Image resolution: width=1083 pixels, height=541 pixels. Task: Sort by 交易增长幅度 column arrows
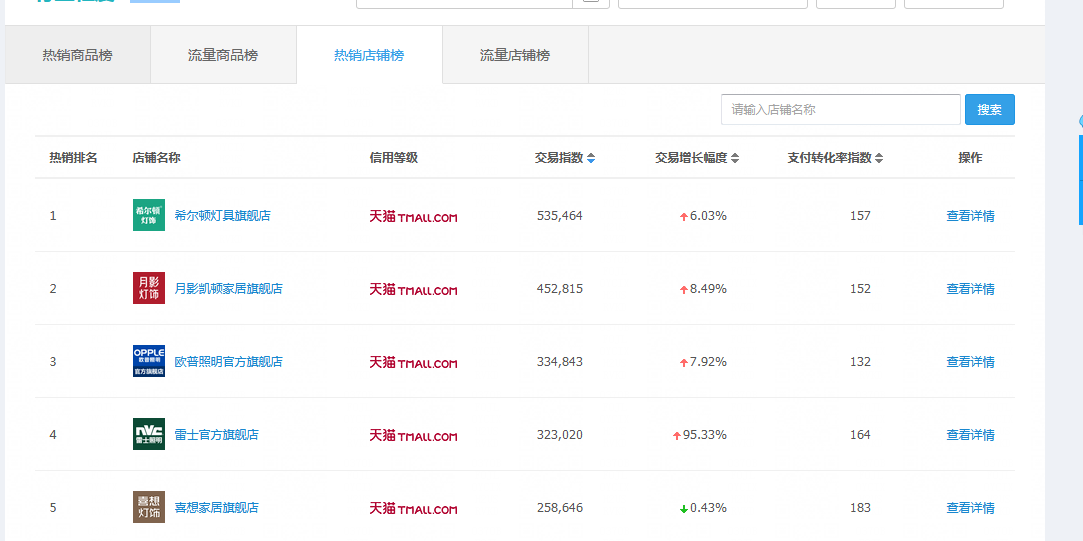pos(735,158)
